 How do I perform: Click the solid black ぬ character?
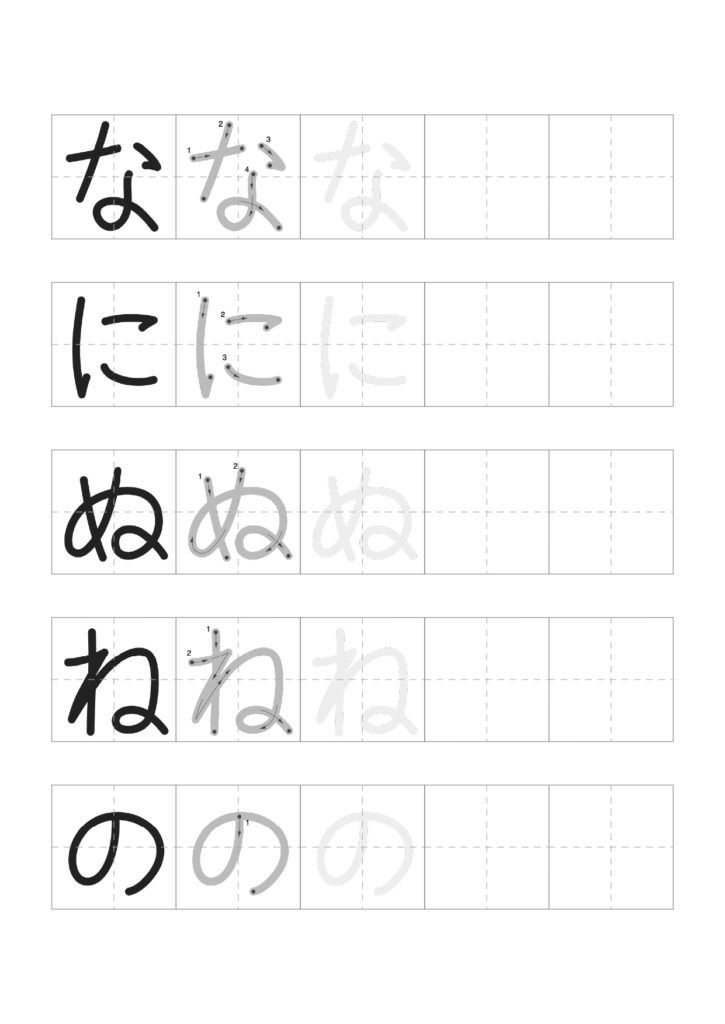pyautogui.click(x=115, y=513)
